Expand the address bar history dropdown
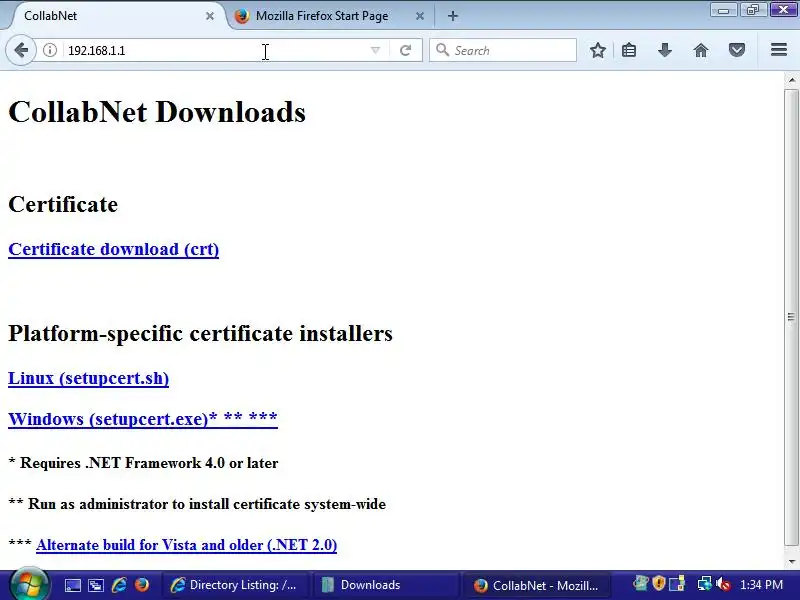The height and width of the screenshot is (600, 800). pos(375,50)
